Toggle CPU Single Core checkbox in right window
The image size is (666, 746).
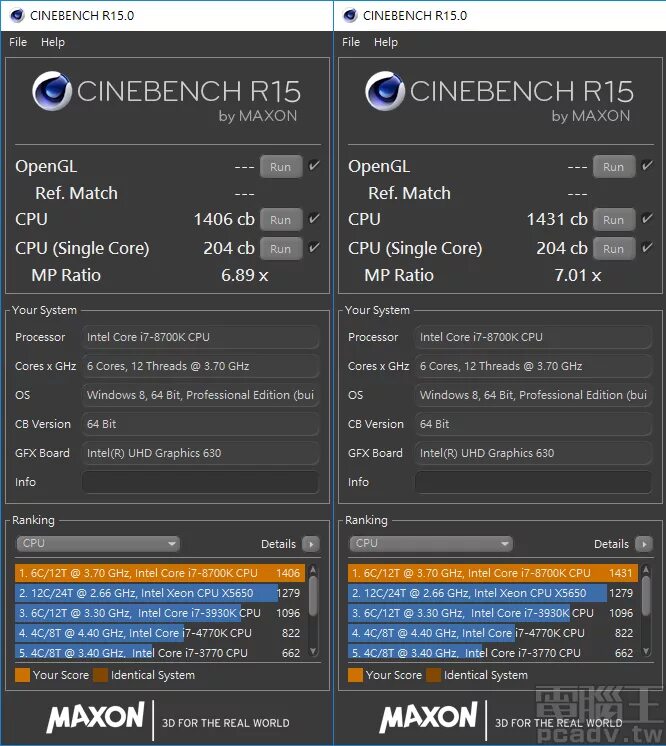pos(647,247)
